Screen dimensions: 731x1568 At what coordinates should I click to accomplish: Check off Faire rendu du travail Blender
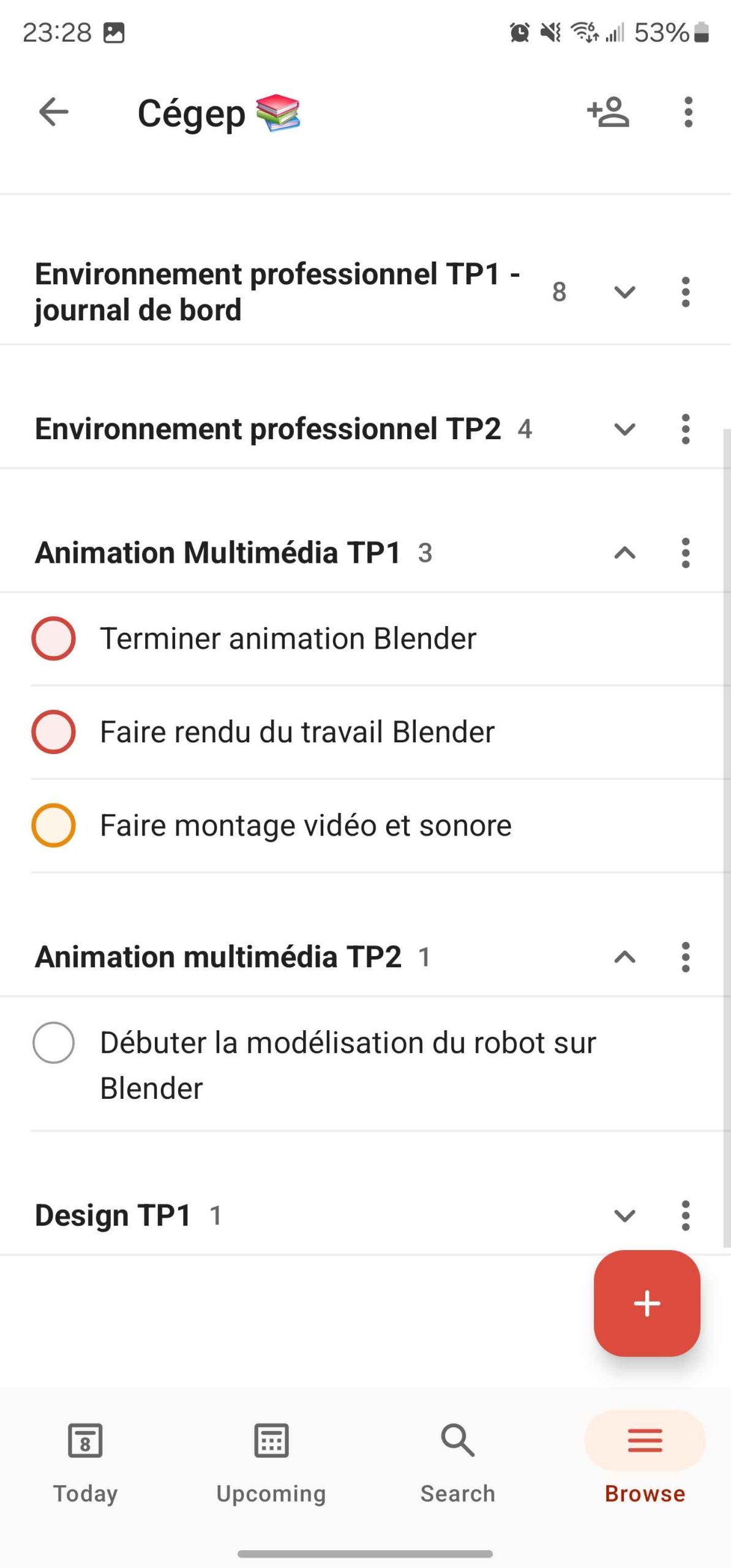click(x=53, y=731)
